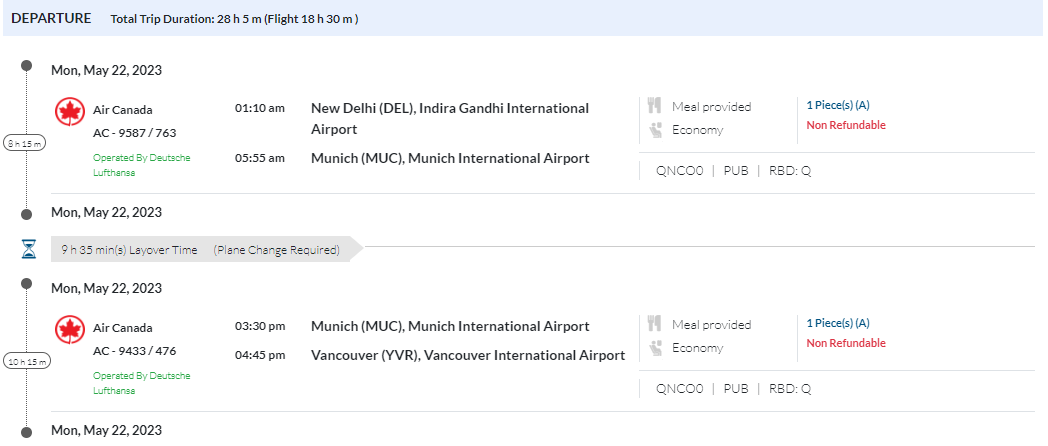Viewport: 1048px width, 446px height.
Task: Click meal icon on Munich–Vancouver flight
Action: coord(656,324)
